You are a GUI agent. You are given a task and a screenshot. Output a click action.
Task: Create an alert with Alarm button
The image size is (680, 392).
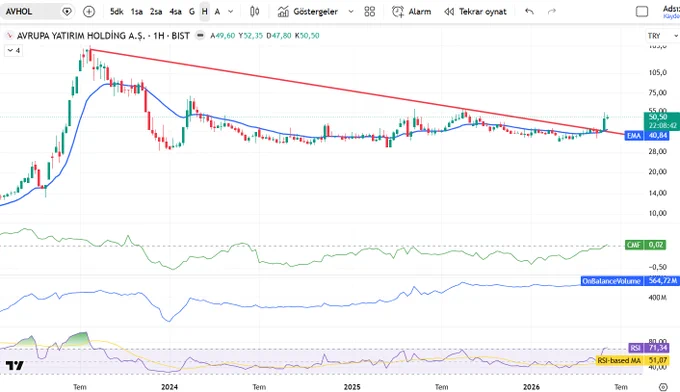coord(412,12)
